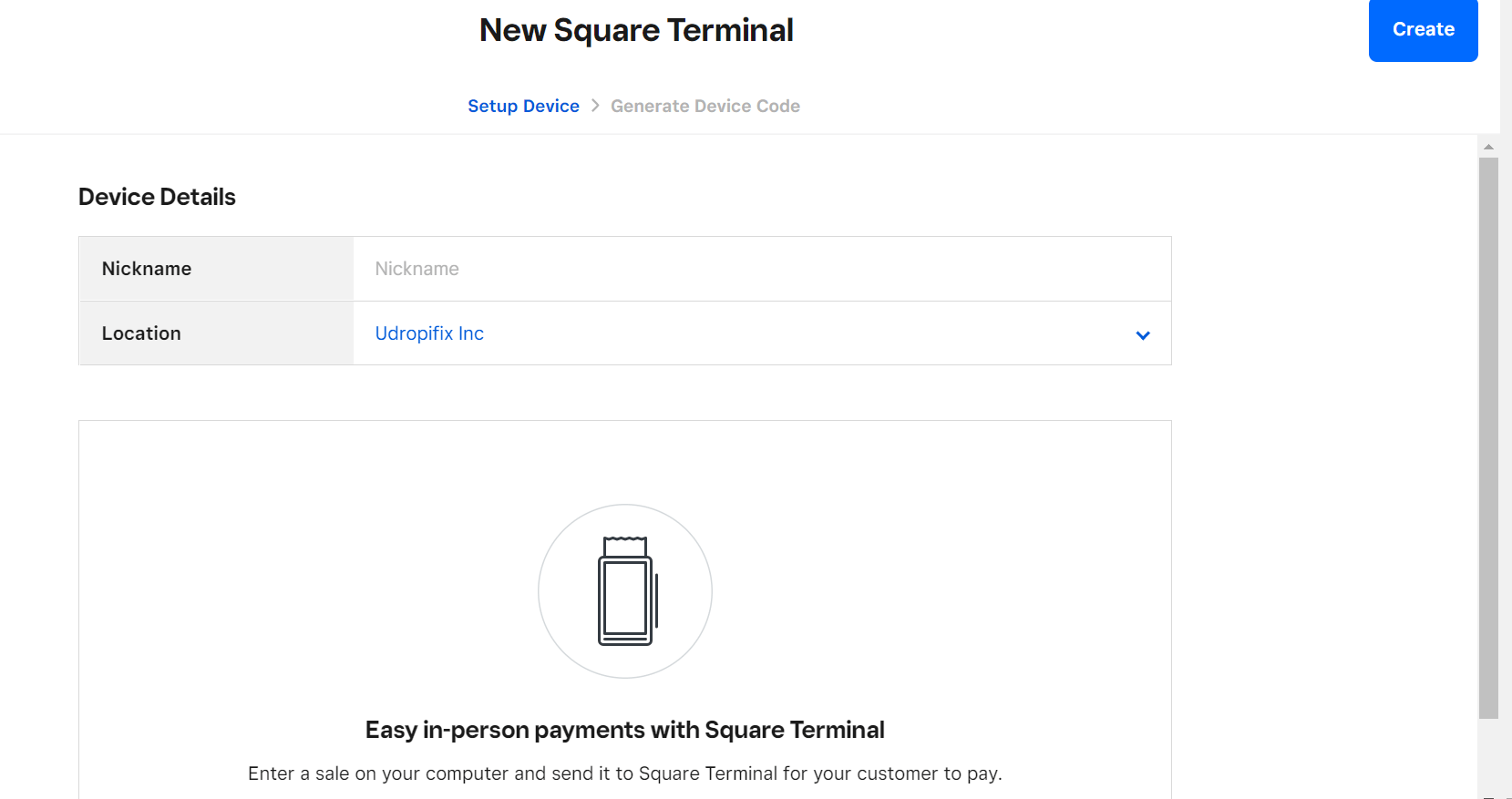Expand the Location dropdown chevron
This screenshot has width=1512, height=799.
1142,335
